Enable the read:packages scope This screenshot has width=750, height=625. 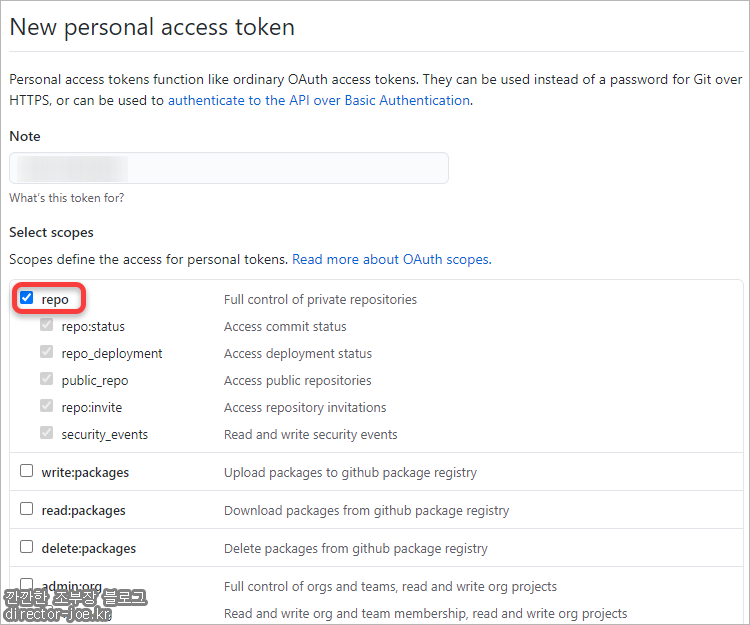tap(26, 509)
